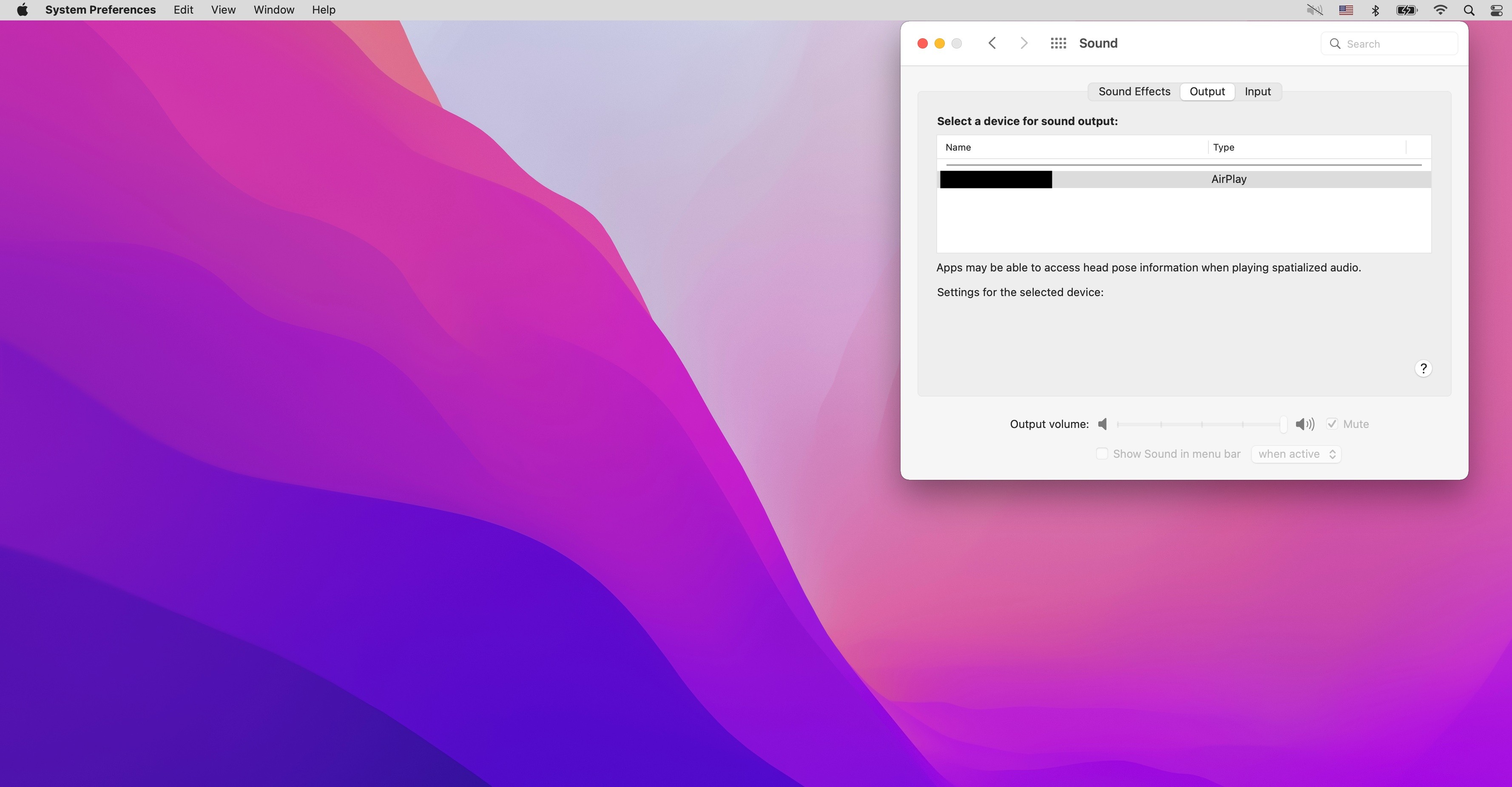Click the back navigation chevron

coord(992,43)
